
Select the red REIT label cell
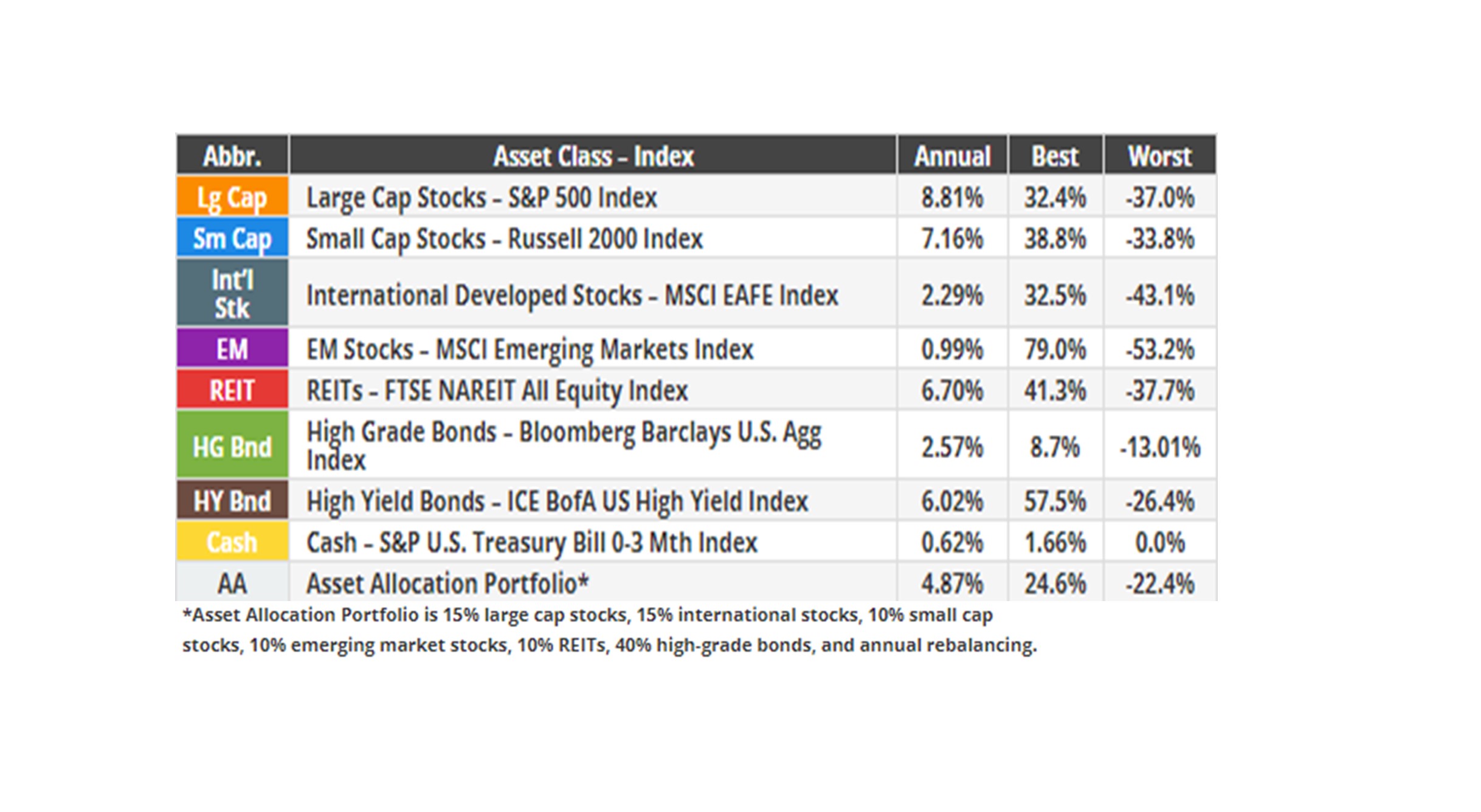tap(232, 390)
